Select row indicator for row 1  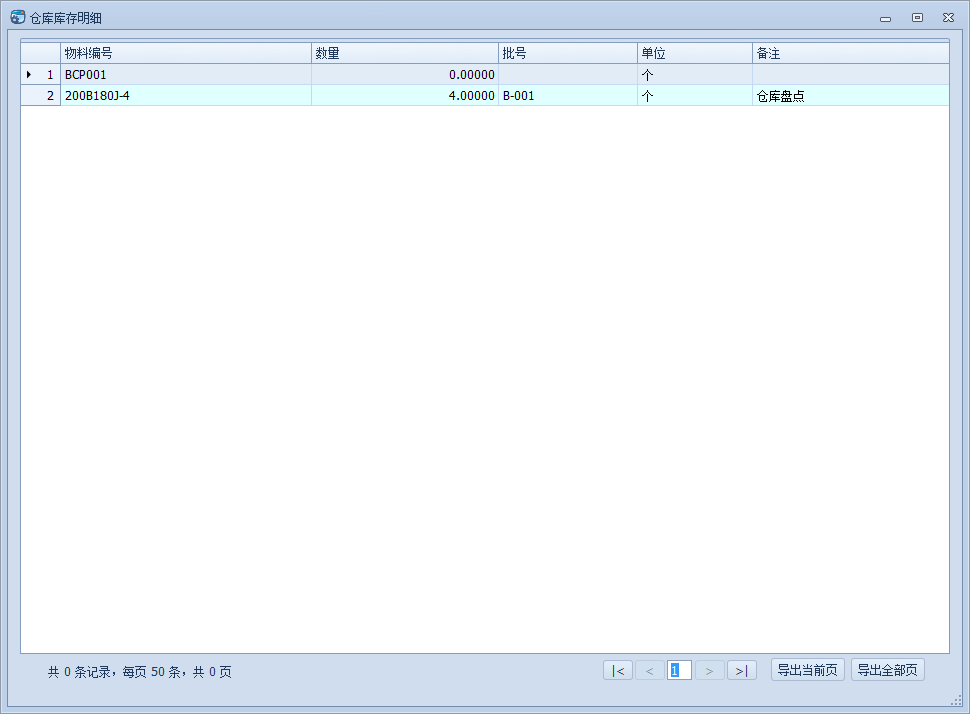tap(40, 75)
